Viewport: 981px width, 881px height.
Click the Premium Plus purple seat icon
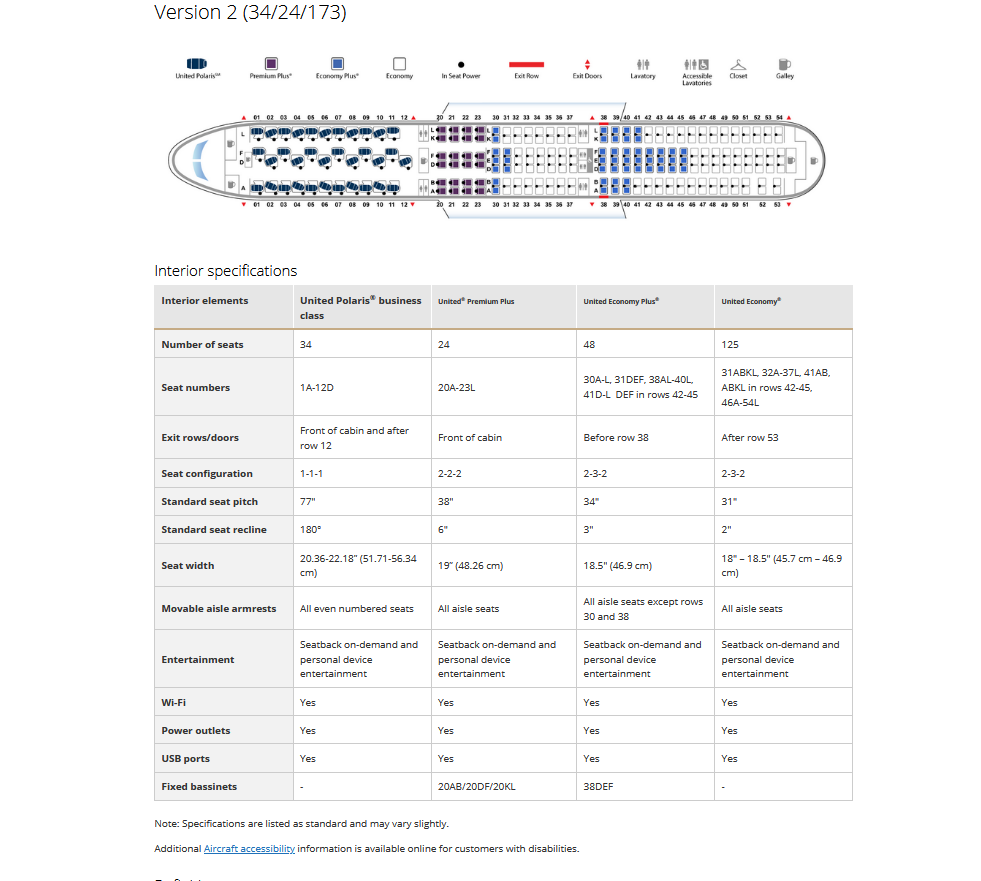tap(270, 63)
